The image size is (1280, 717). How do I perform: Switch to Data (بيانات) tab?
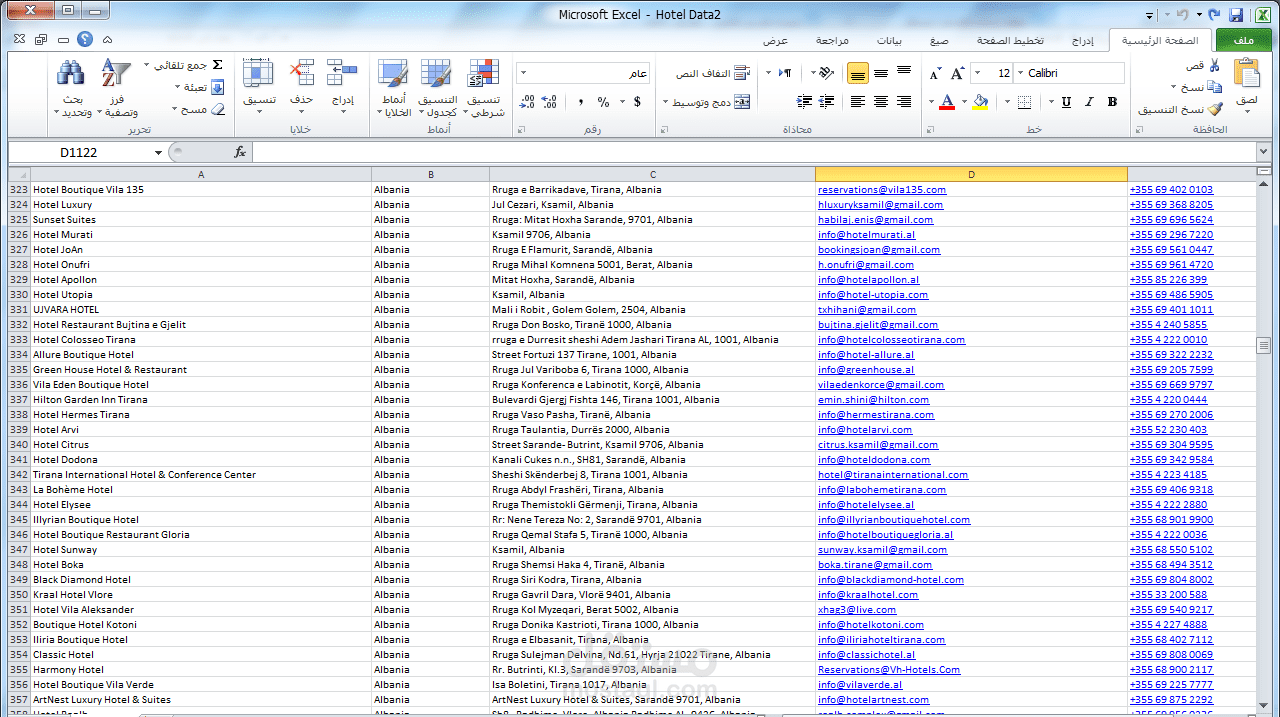889,41
